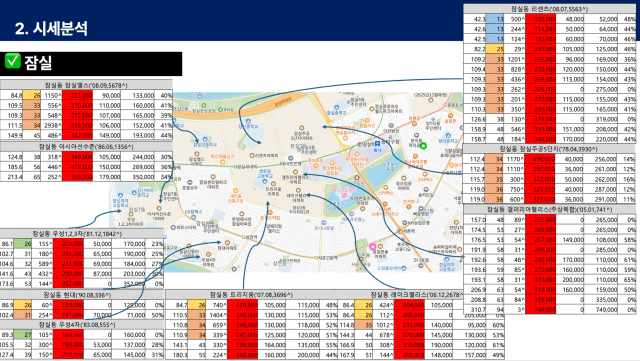The image size is (640, 361).
Task: Select the red 100,000 cell in 리센츠
Action: pyautogui.click(x=541, y=19)
